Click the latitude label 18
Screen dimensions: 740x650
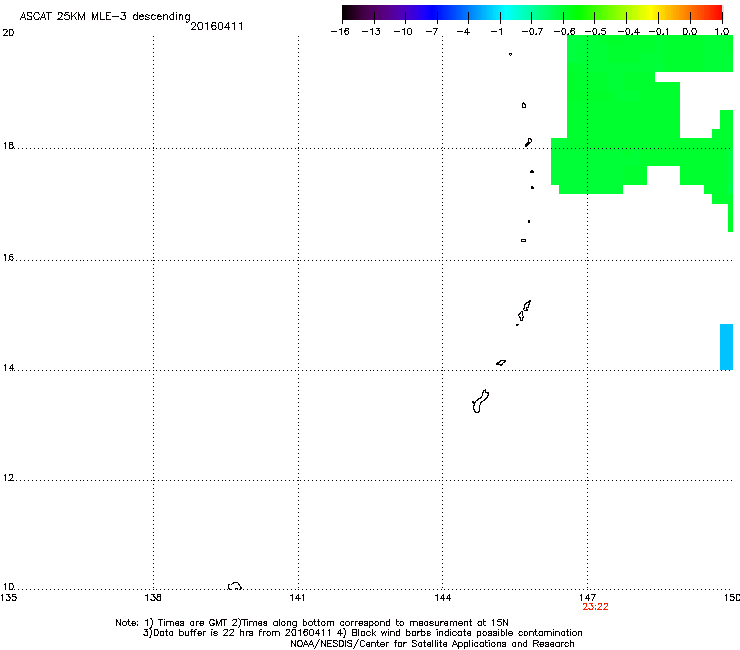click(x=8, y=145)
